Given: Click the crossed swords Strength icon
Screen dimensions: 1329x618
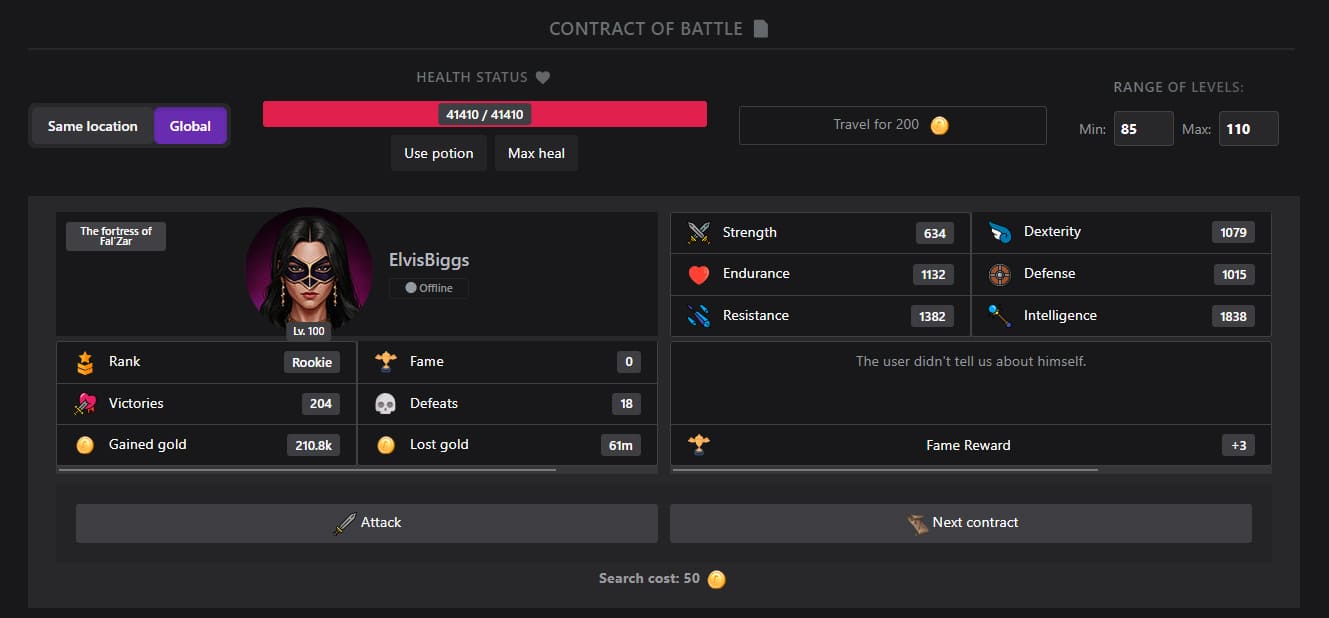Looking at the screenshot, I should point(698,232).
